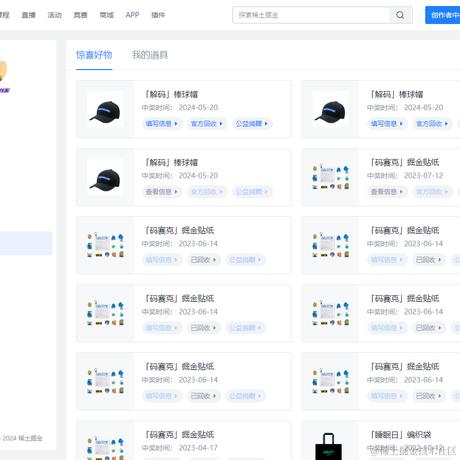This screenshot has width=460, height=460.
Task: Click 查看信息 on the 2023-07-12 掘金贴纸 card
Action: 387,192
